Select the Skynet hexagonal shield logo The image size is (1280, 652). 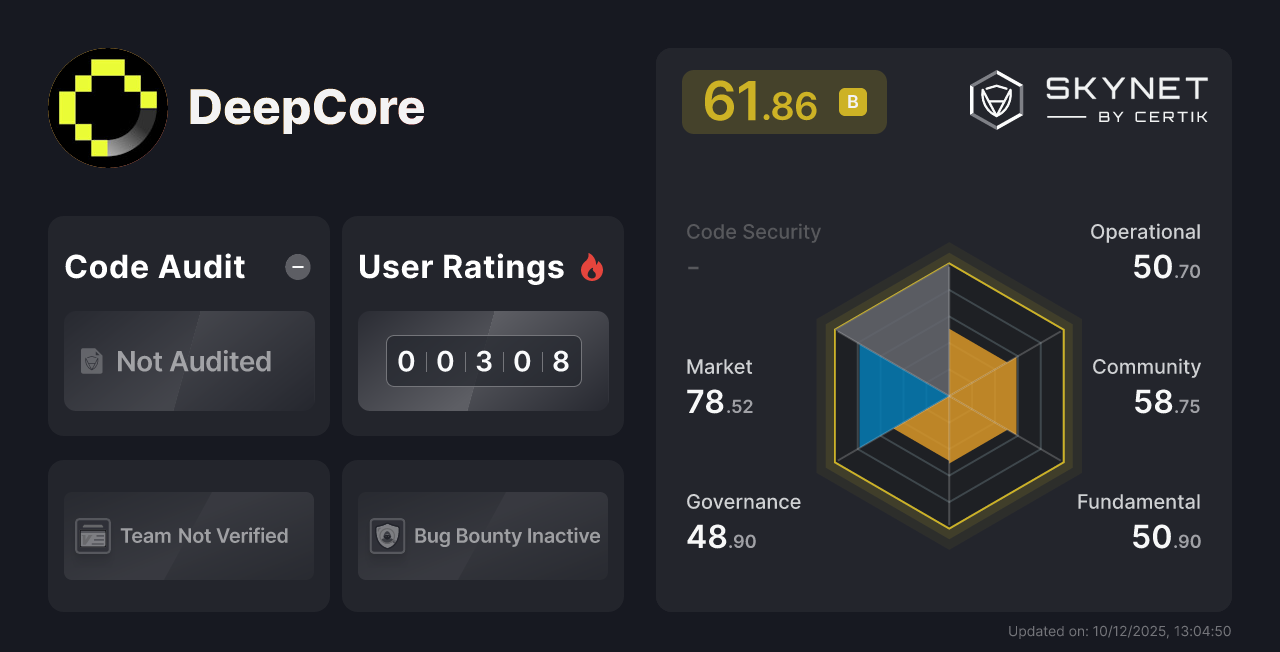(x=995, y=99)
